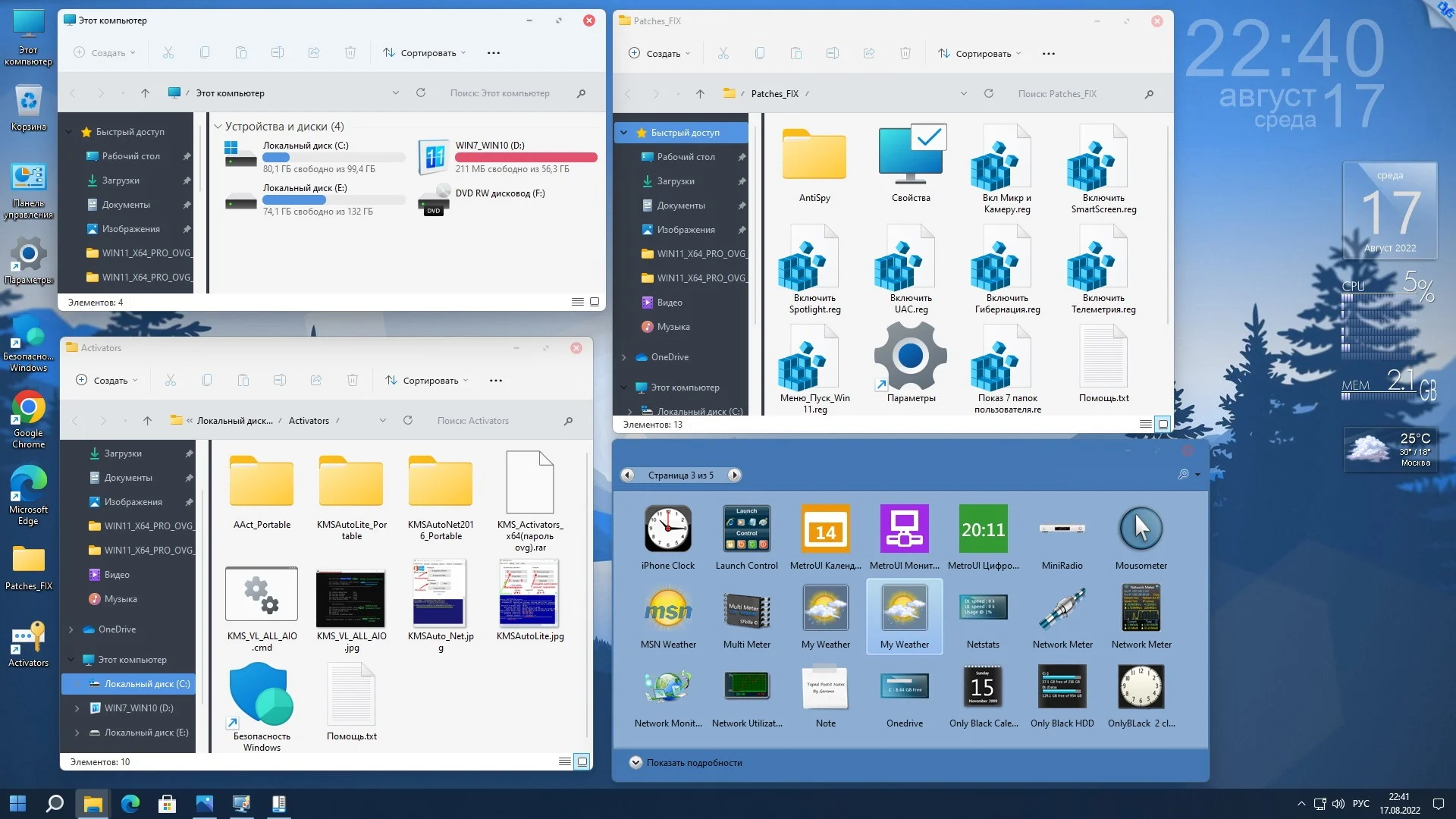Open KMS_VL_ALL_AIO.cmd file
The height and width of the screenshot is (819, 1456).
click(262, 595)
